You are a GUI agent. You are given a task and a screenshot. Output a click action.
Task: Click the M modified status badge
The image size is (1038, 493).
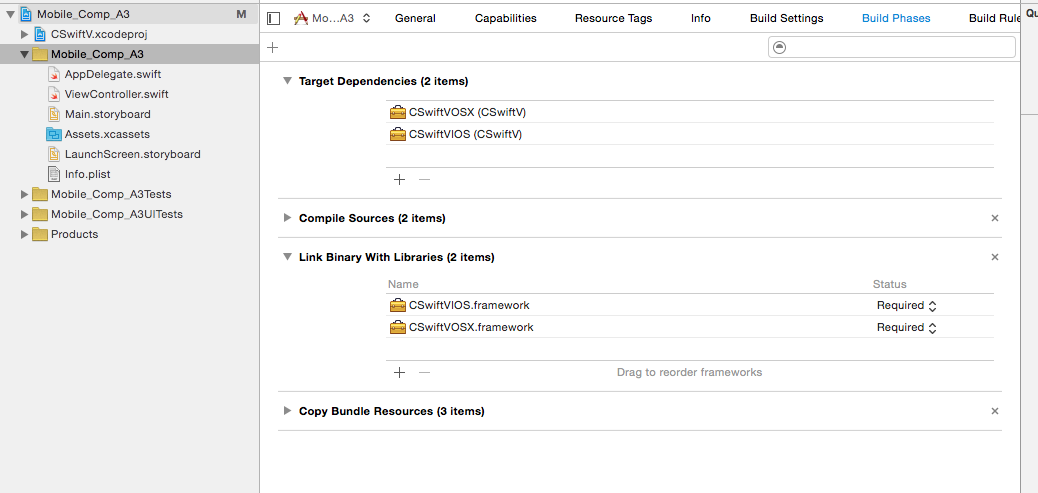coord(241,14)
